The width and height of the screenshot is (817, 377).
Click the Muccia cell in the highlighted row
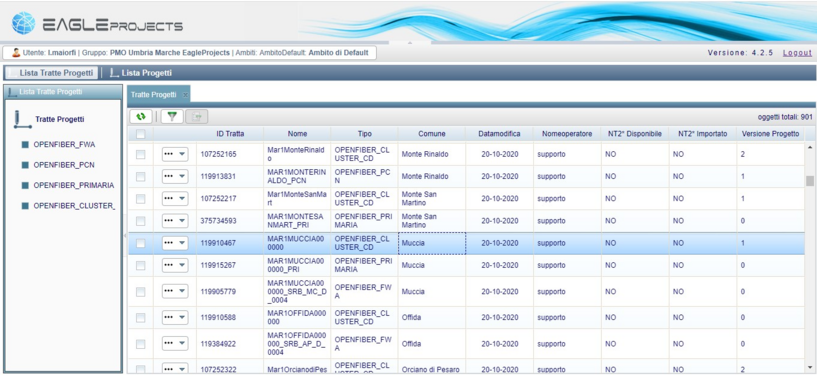432,243
